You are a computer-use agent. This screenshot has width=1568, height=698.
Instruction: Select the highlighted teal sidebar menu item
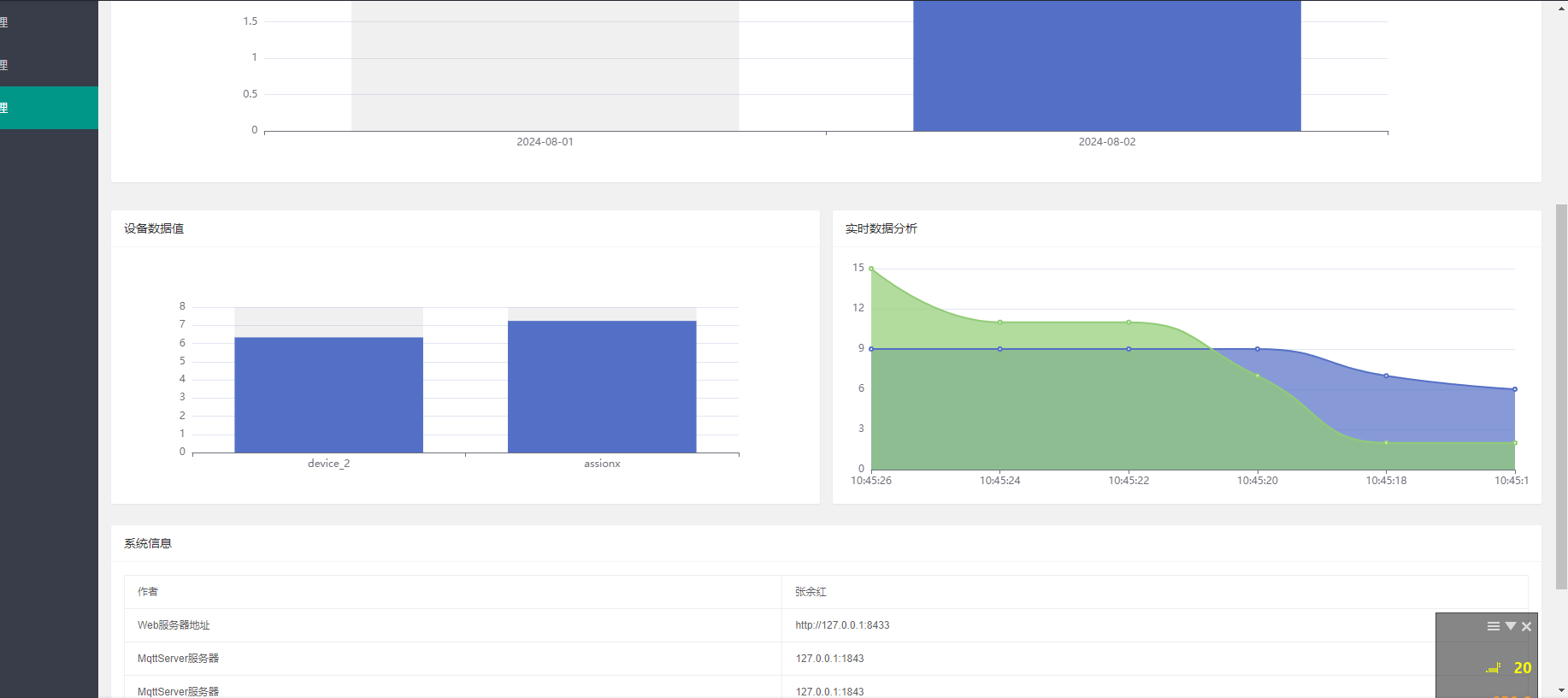click(x=49, y=108)
